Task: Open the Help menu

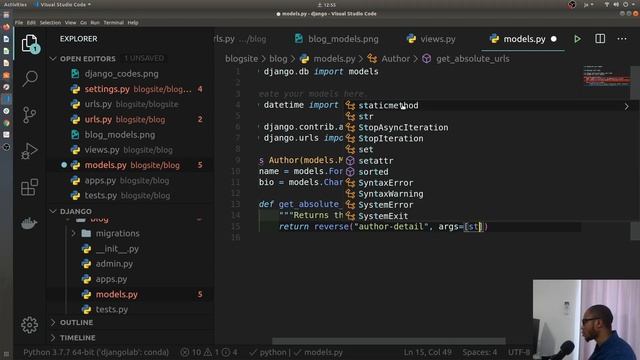Action: 133,22
